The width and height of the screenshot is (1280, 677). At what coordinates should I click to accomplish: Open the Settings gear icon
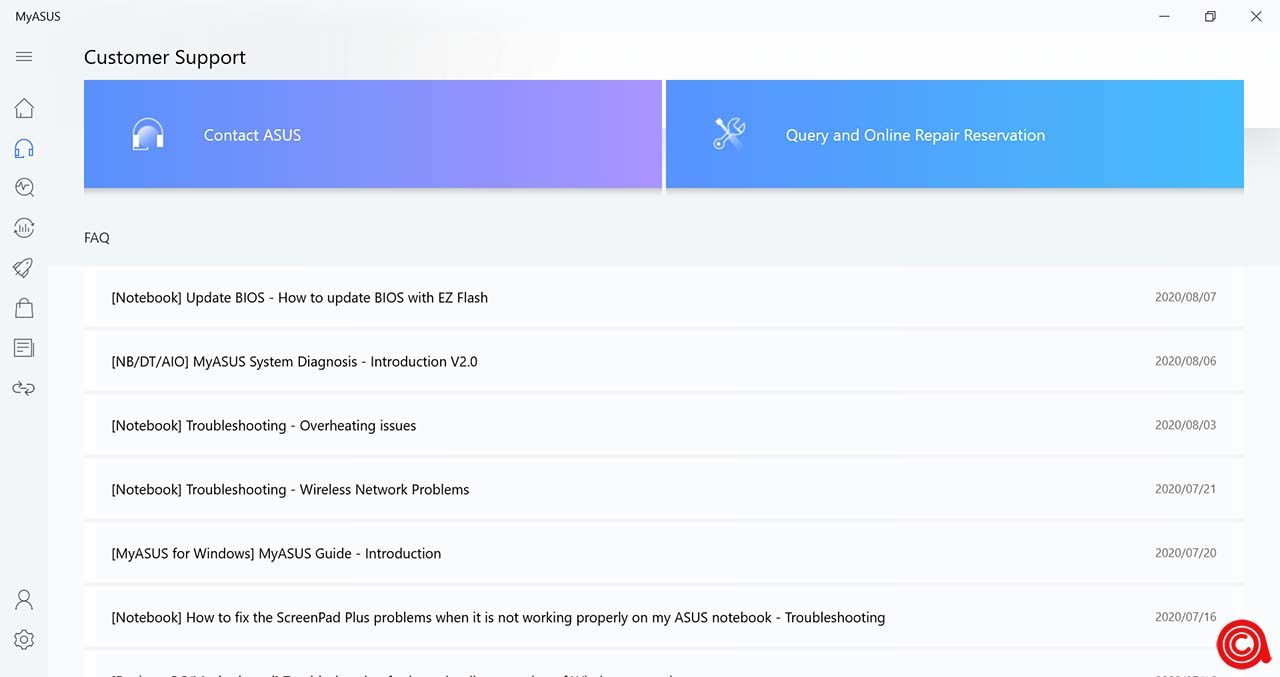point(24,640)
